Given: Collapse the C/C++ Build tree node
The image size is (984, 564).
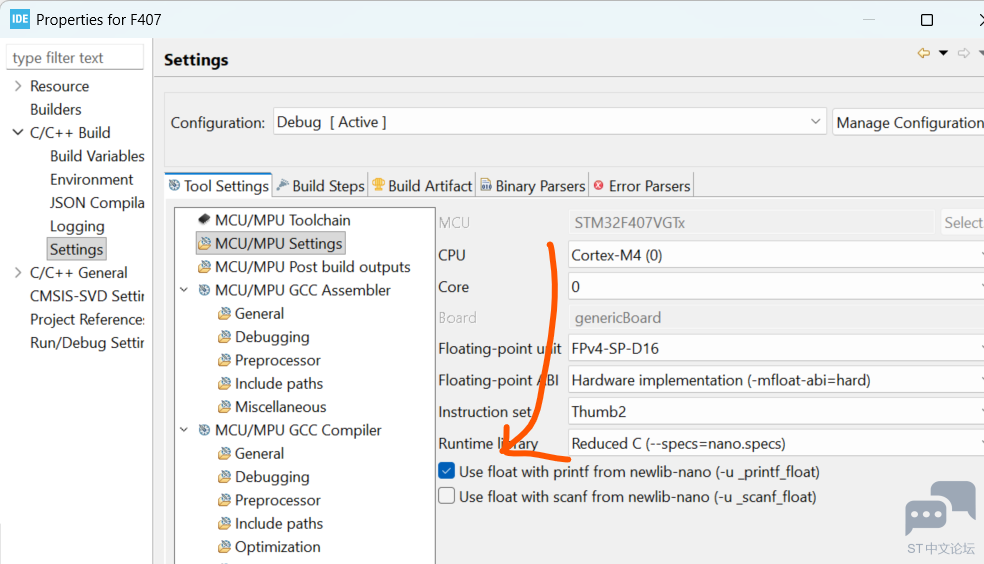Looking at the screenshot, I should [x=18, y=132].
